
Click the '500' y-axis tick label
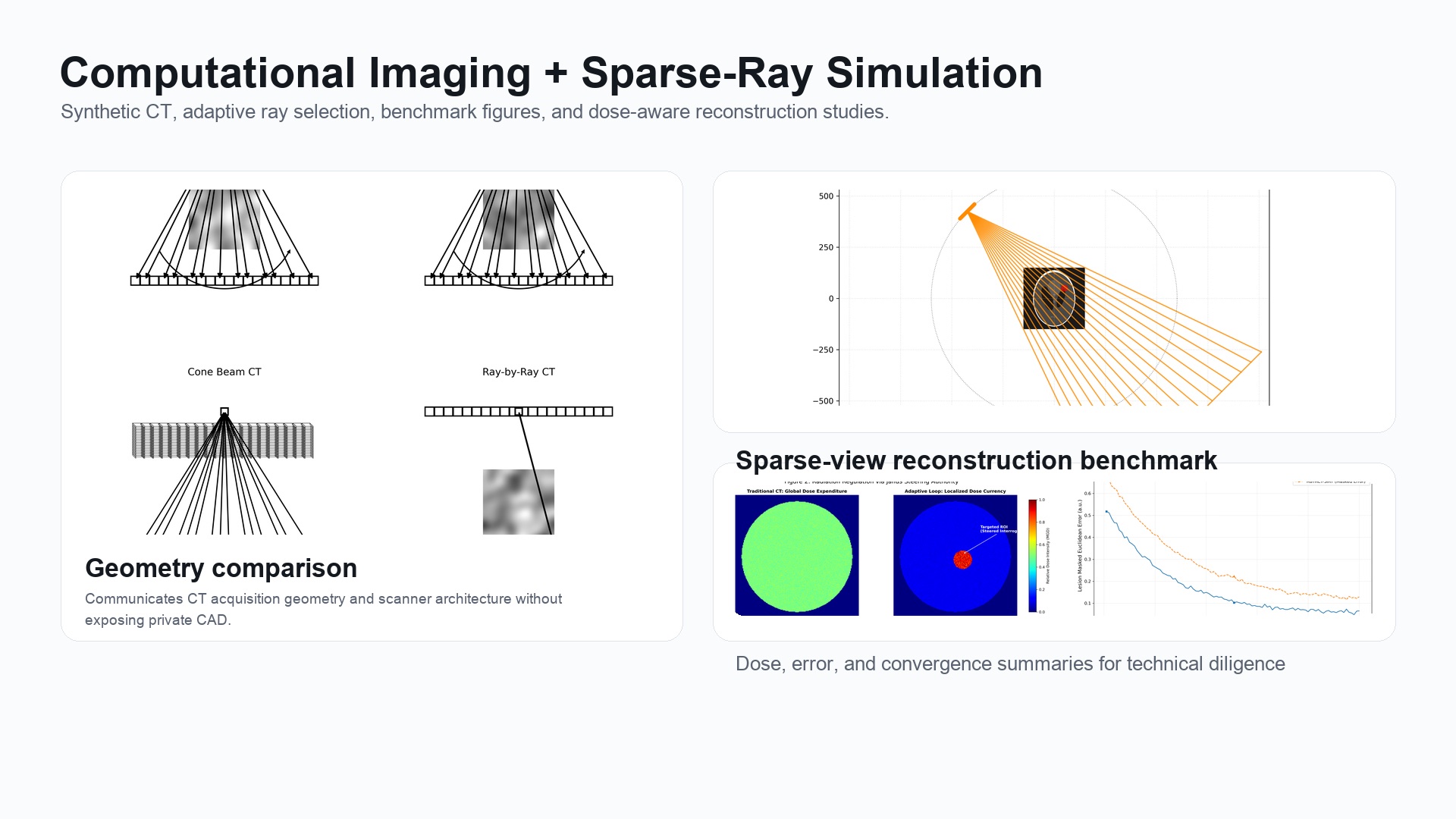[x=826, y=196]
